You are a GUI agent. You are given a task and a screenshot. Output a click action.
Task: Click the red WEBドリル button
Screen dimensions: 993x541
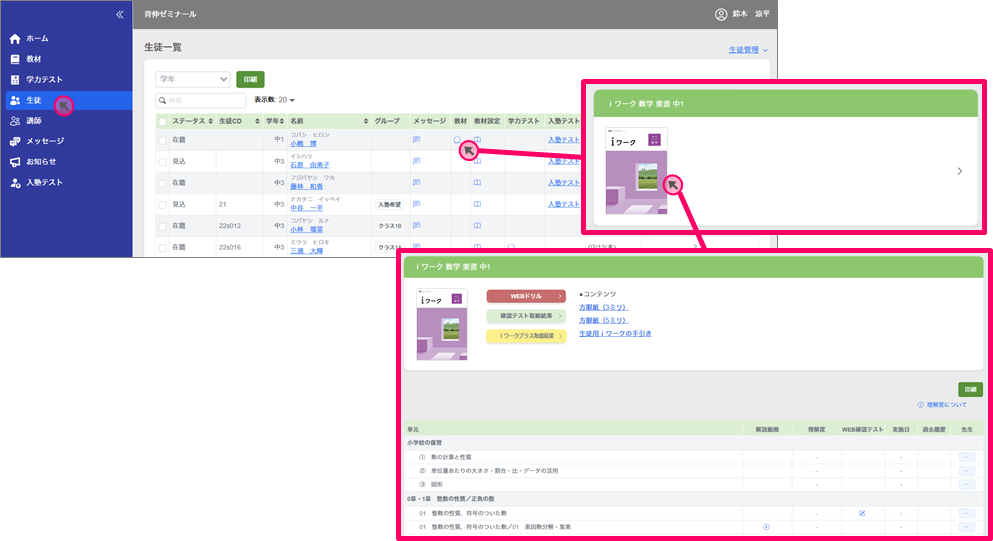click(525, 296)
